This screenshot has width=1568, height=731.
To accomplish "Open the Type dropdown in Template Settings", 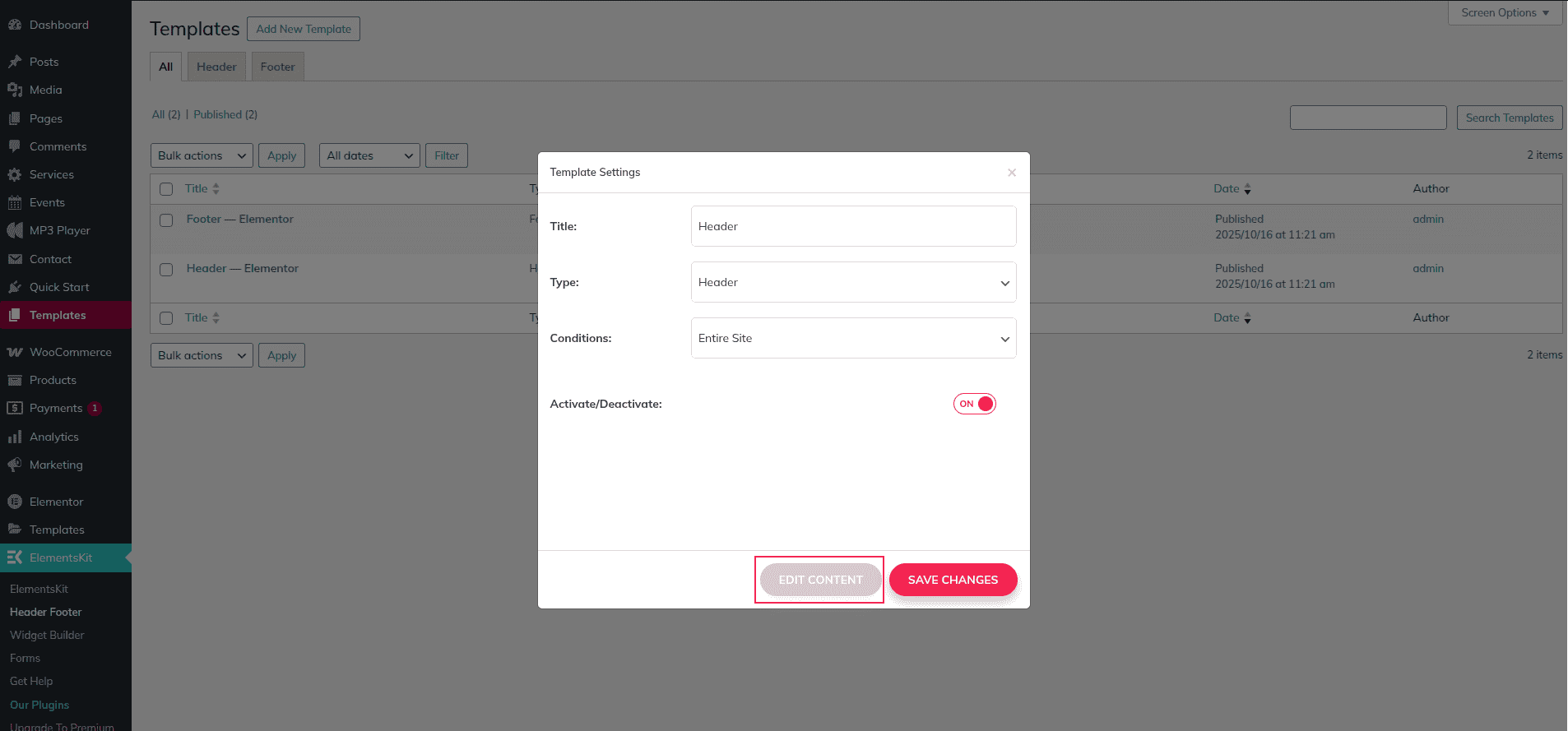I will [853, 282].
